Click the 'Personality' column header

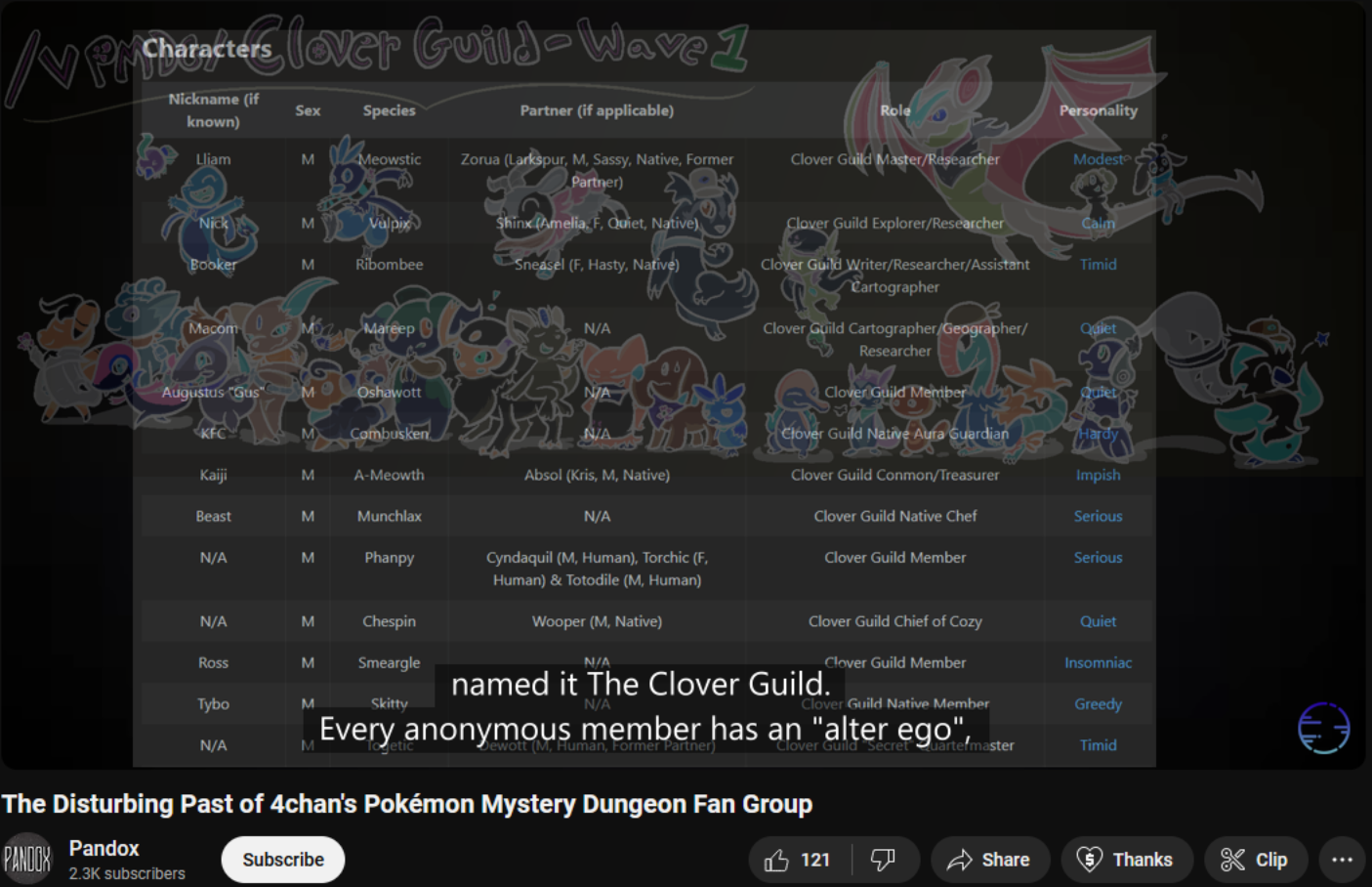1098,110
